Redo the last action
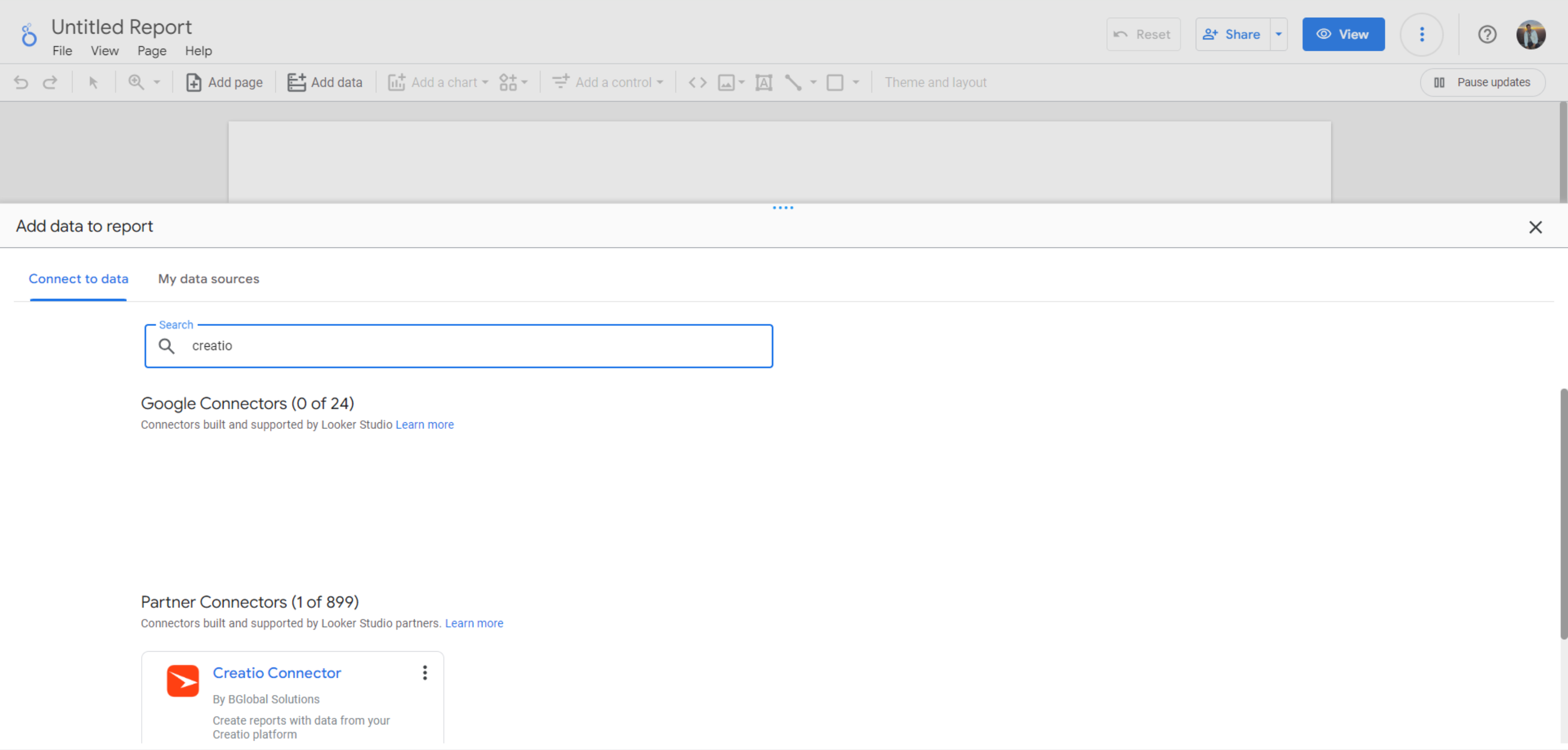This screenshot has width=1568, height=750. pyautogui.click(x=50, y=82)
